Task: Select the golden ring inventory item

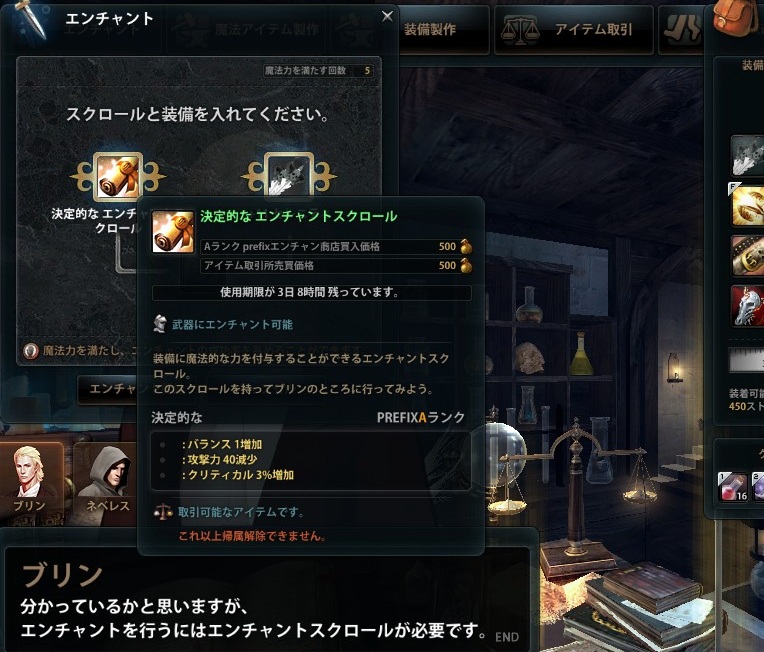Action: click(748, 206)
